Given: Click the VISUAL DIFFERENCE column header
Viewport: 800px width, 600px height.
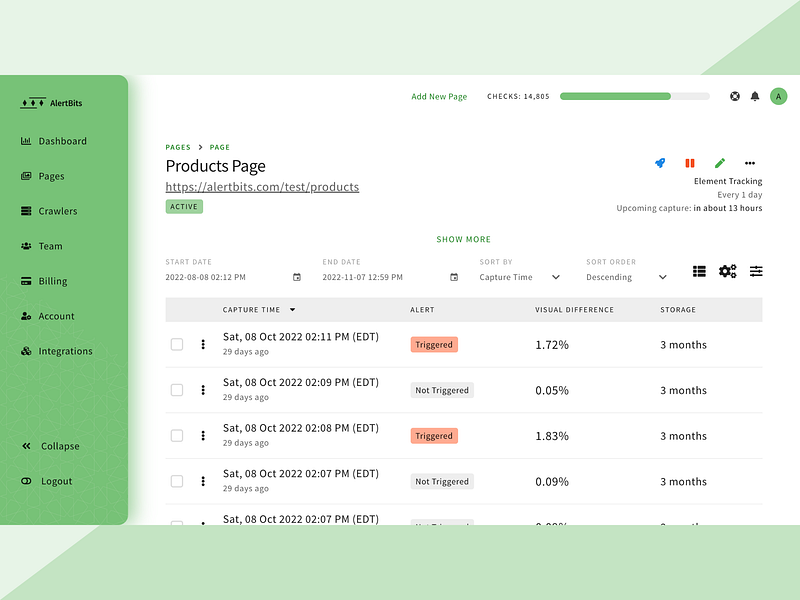Looking at the screenshot, I should 574,310.
